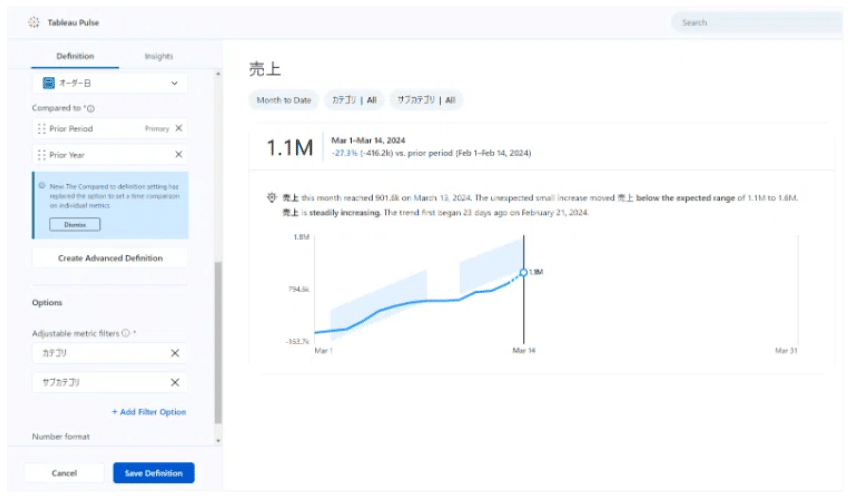Viewport: 868px width, 501px height.
Task: Remove the カテゴリ filter with its X icon
Action: [175, 353]
